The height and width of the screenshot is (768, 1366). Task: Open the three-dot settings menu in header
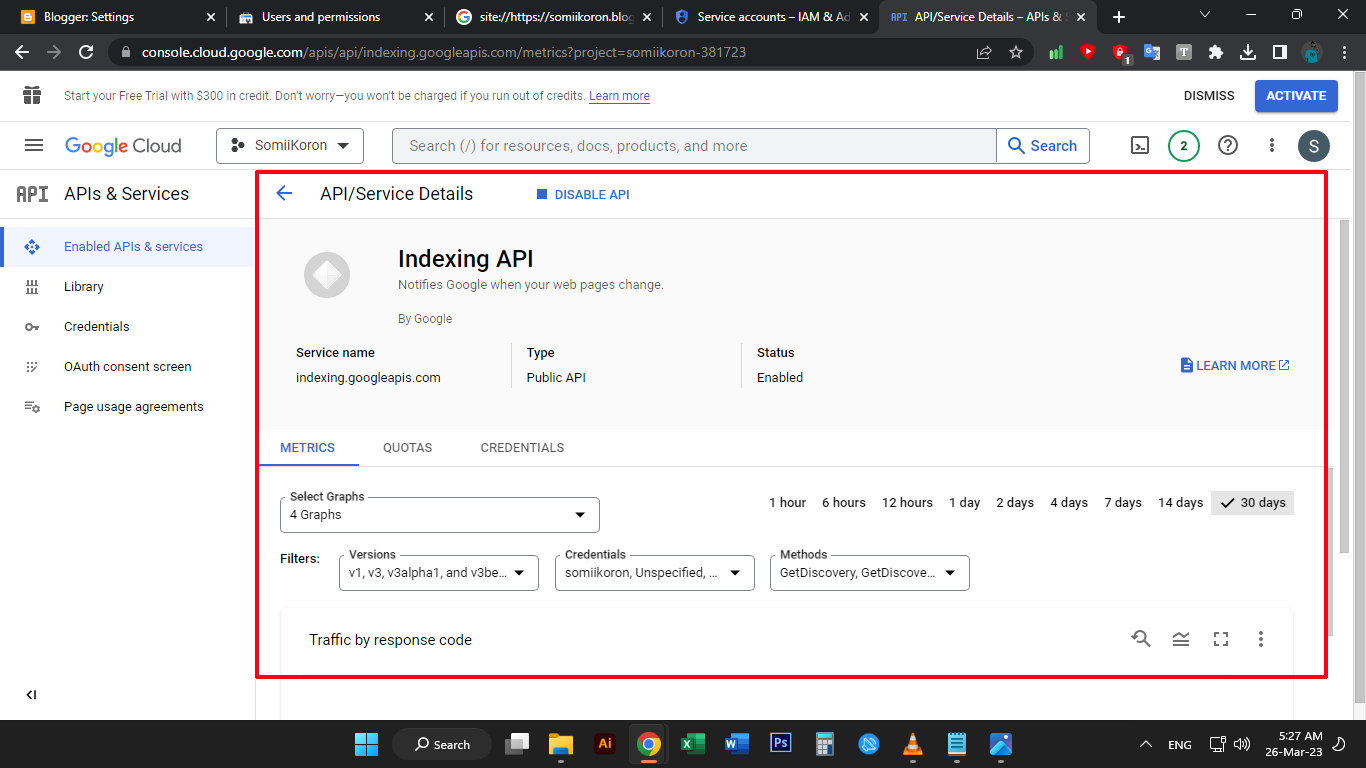tap(1272, 145)
